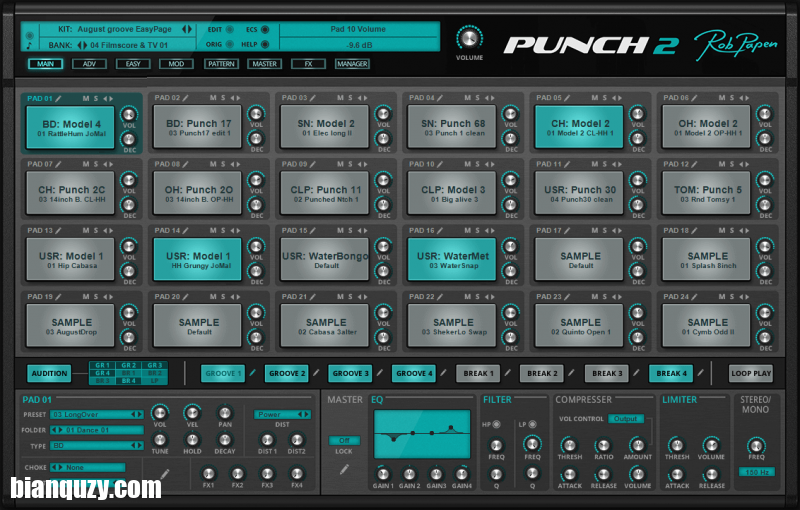Solo PAD 13 using the S toggle
Viewport: 800px width, 510px height.
pyautogui.click(x=95, y=231)
